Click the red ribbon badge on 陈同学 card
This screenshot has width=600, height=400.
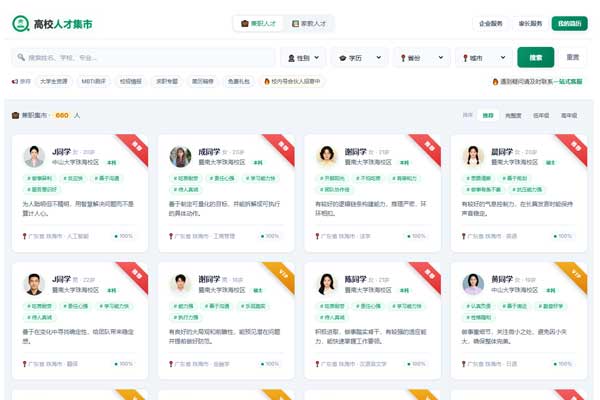pos(428,275)
